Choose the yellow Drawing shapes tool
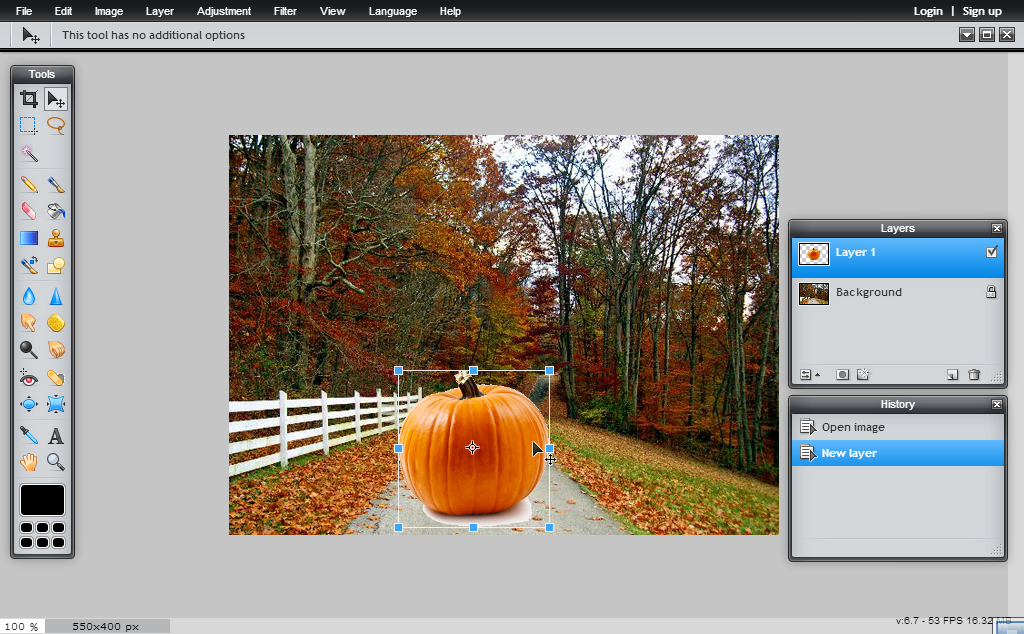 coord(56,264)
